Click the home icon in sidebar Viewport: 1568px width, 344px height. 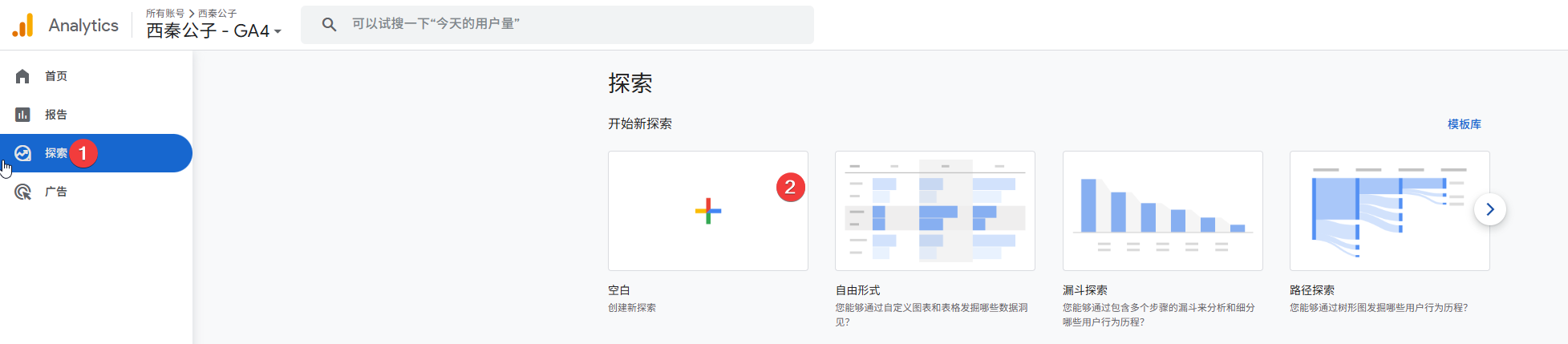coord(22,76)
